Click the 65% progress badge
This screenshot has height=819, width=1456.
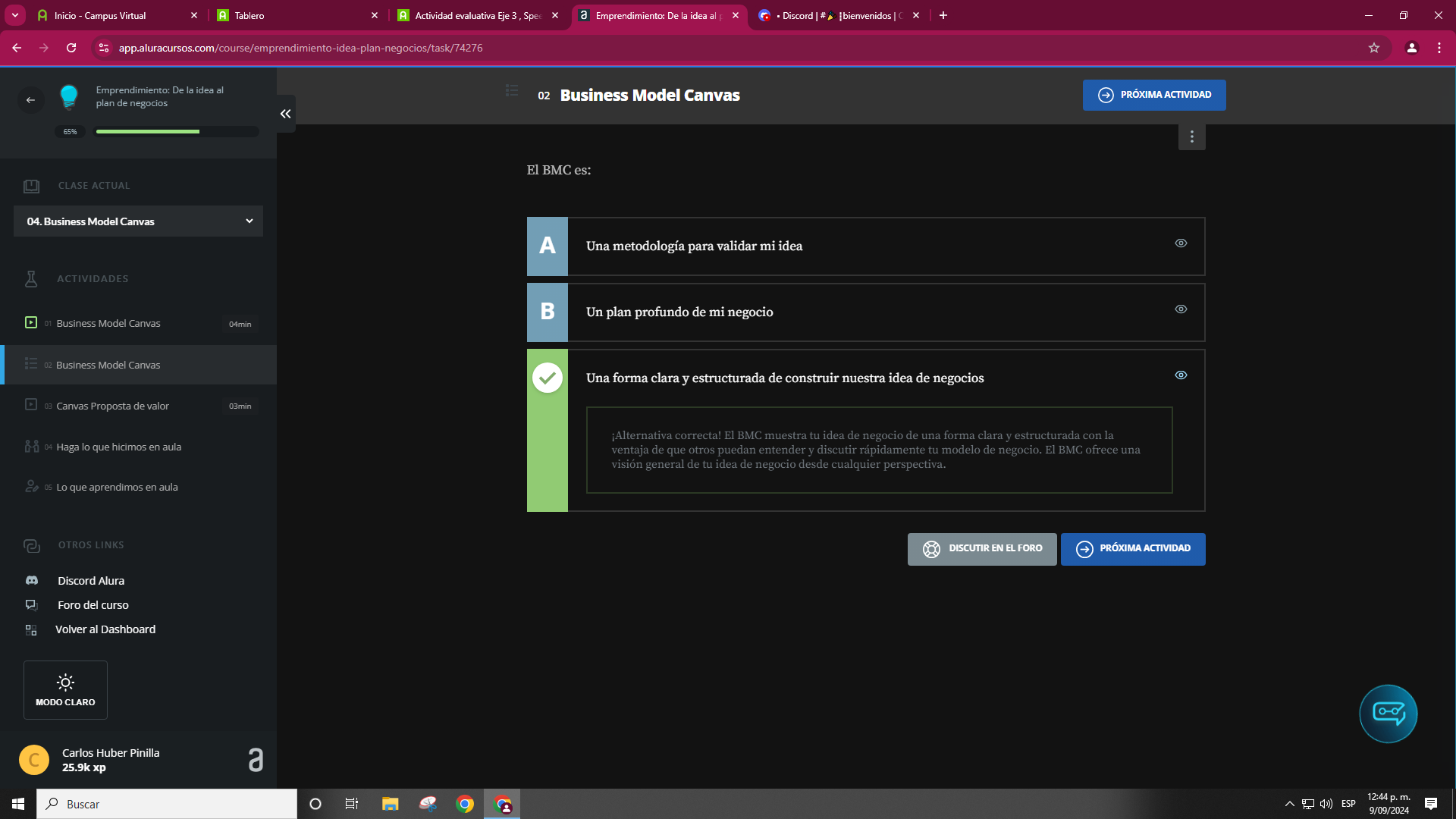[x=70, y=131]
